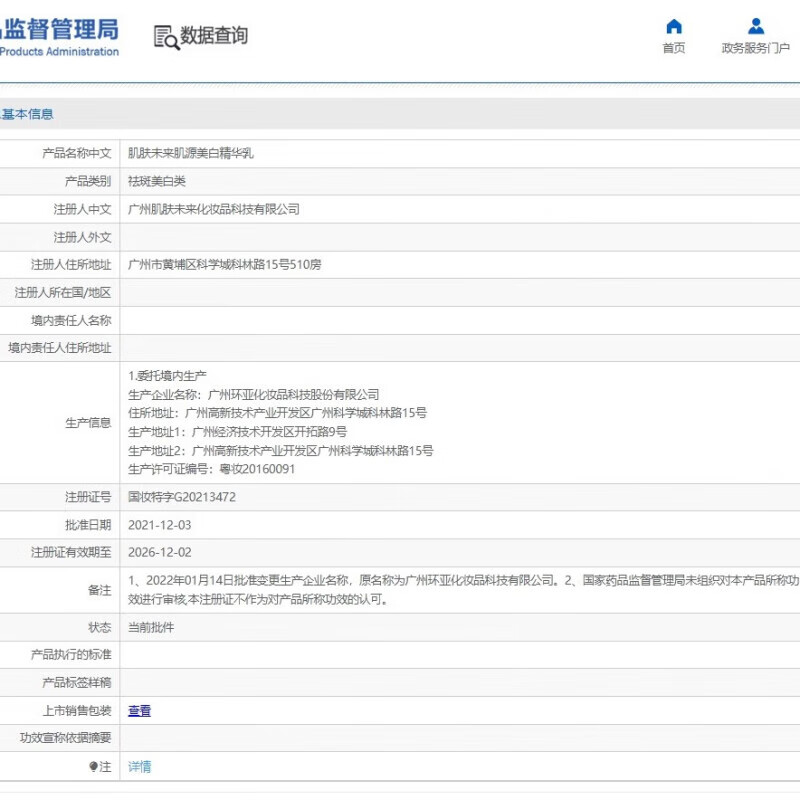Click the approval date 2021-12-03

click(x=160, y=525)
